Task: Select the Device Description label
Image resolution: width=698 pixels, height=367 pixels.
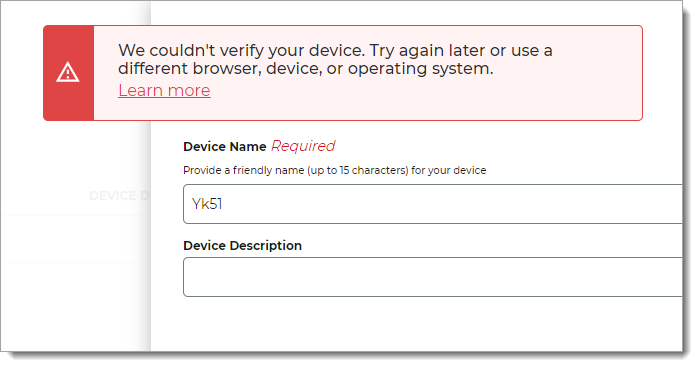Action: tap(243, 245)
